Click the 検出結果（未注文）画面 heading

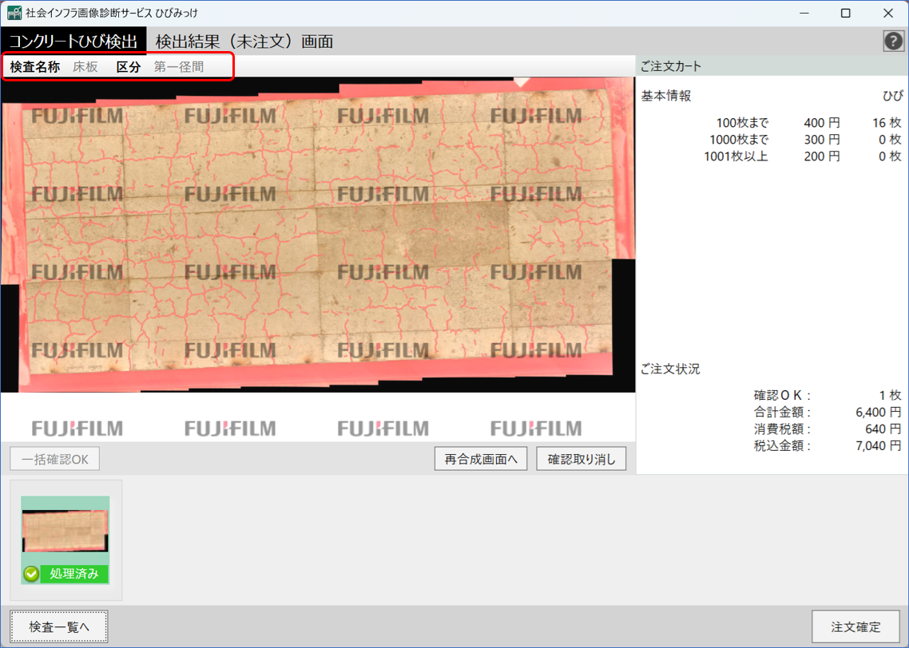(244, 42)
